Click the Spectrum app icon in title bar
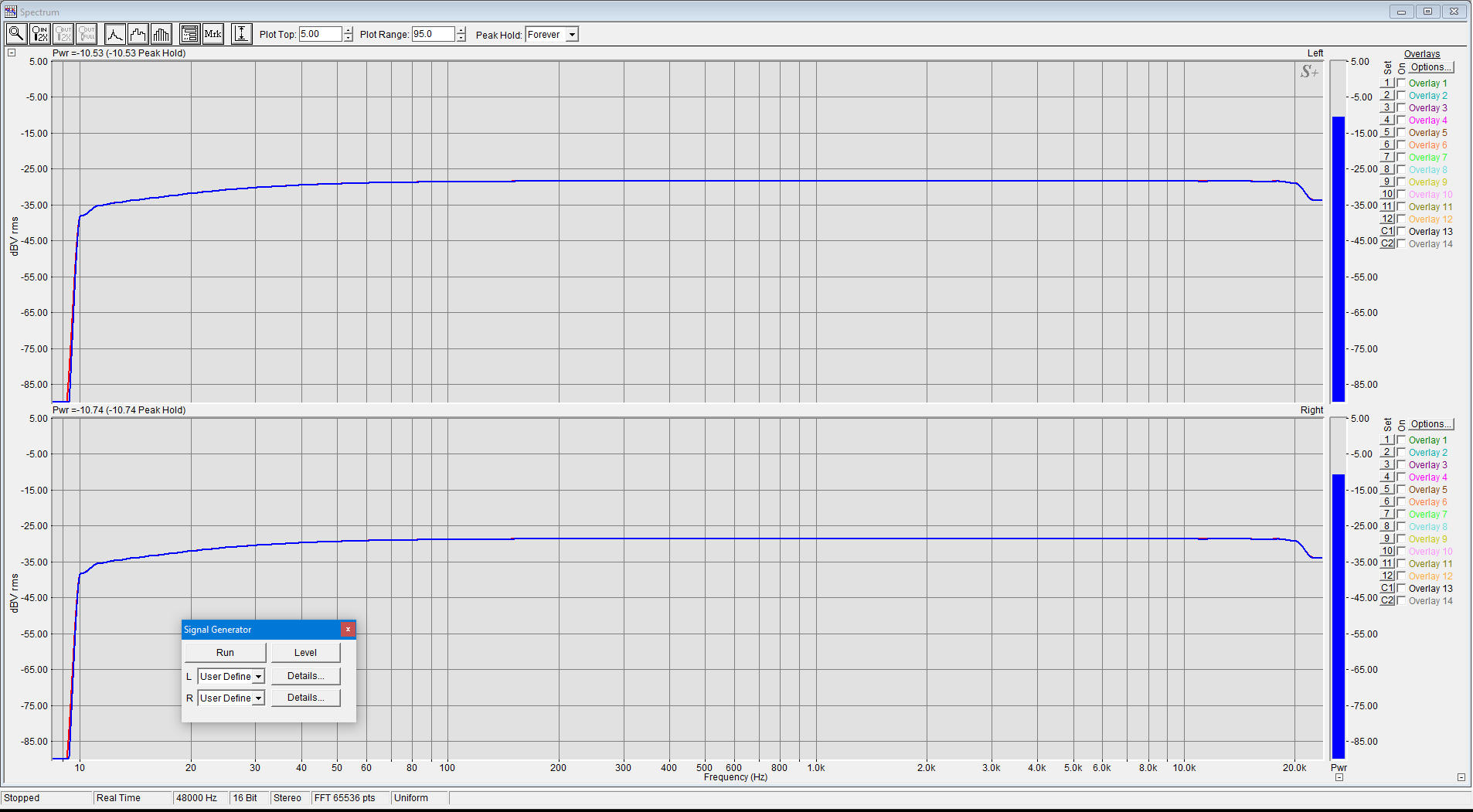The height and width of the screenshot is (812, 1473). [10, 12]
